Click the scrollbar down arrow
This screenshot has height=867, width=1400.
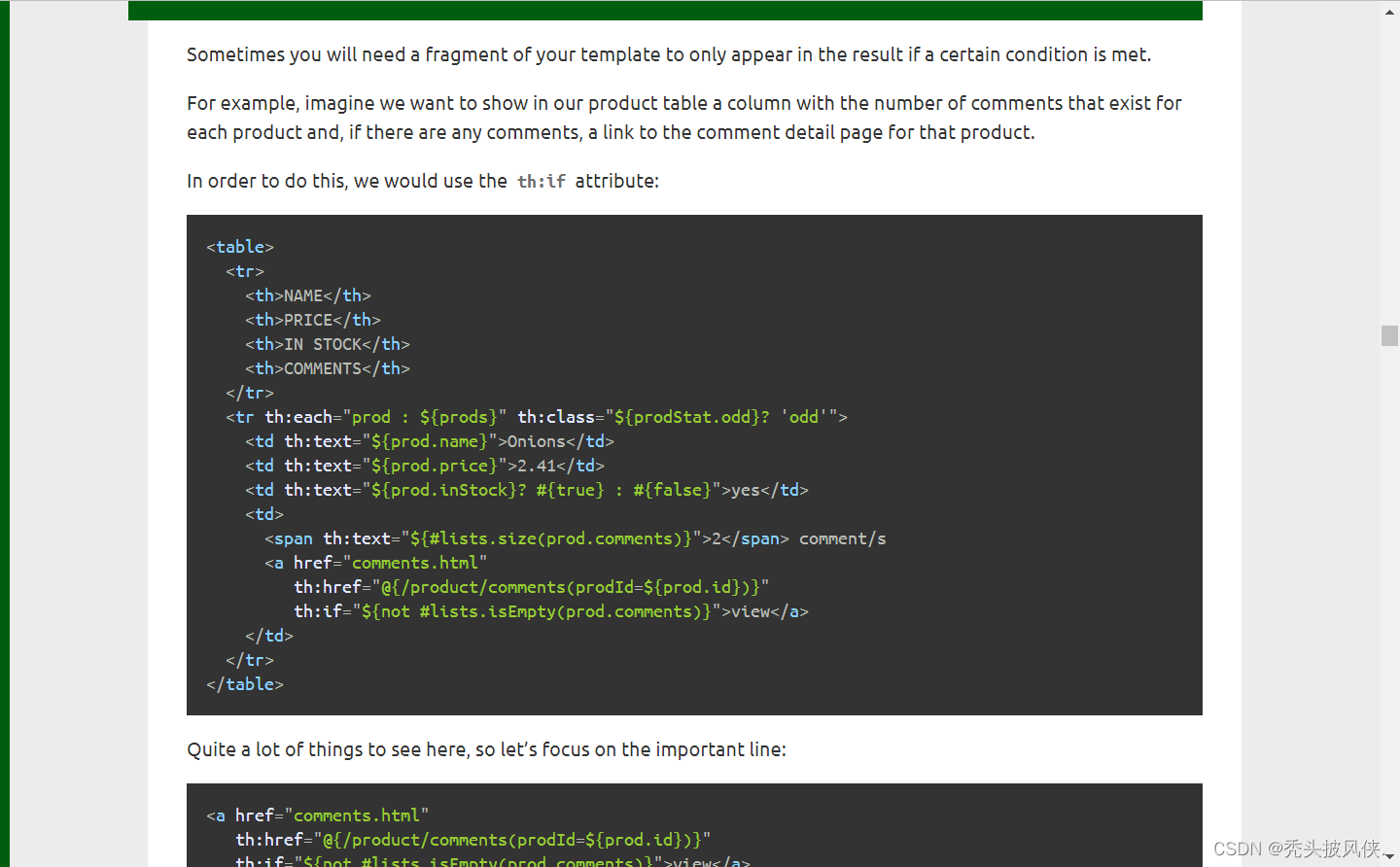1389,856
